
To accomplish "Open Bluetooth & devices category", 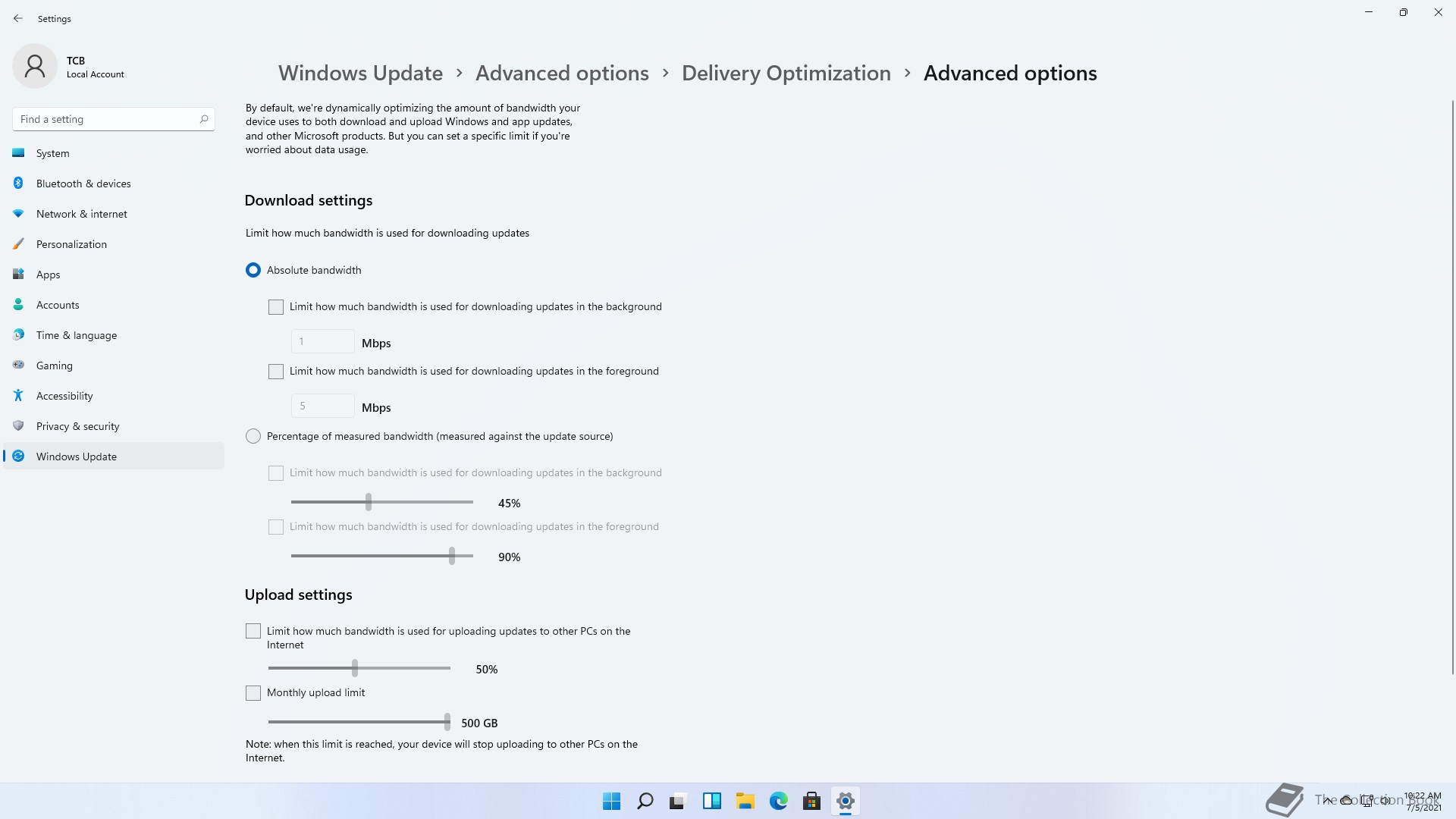I will (x=114, y=184).
